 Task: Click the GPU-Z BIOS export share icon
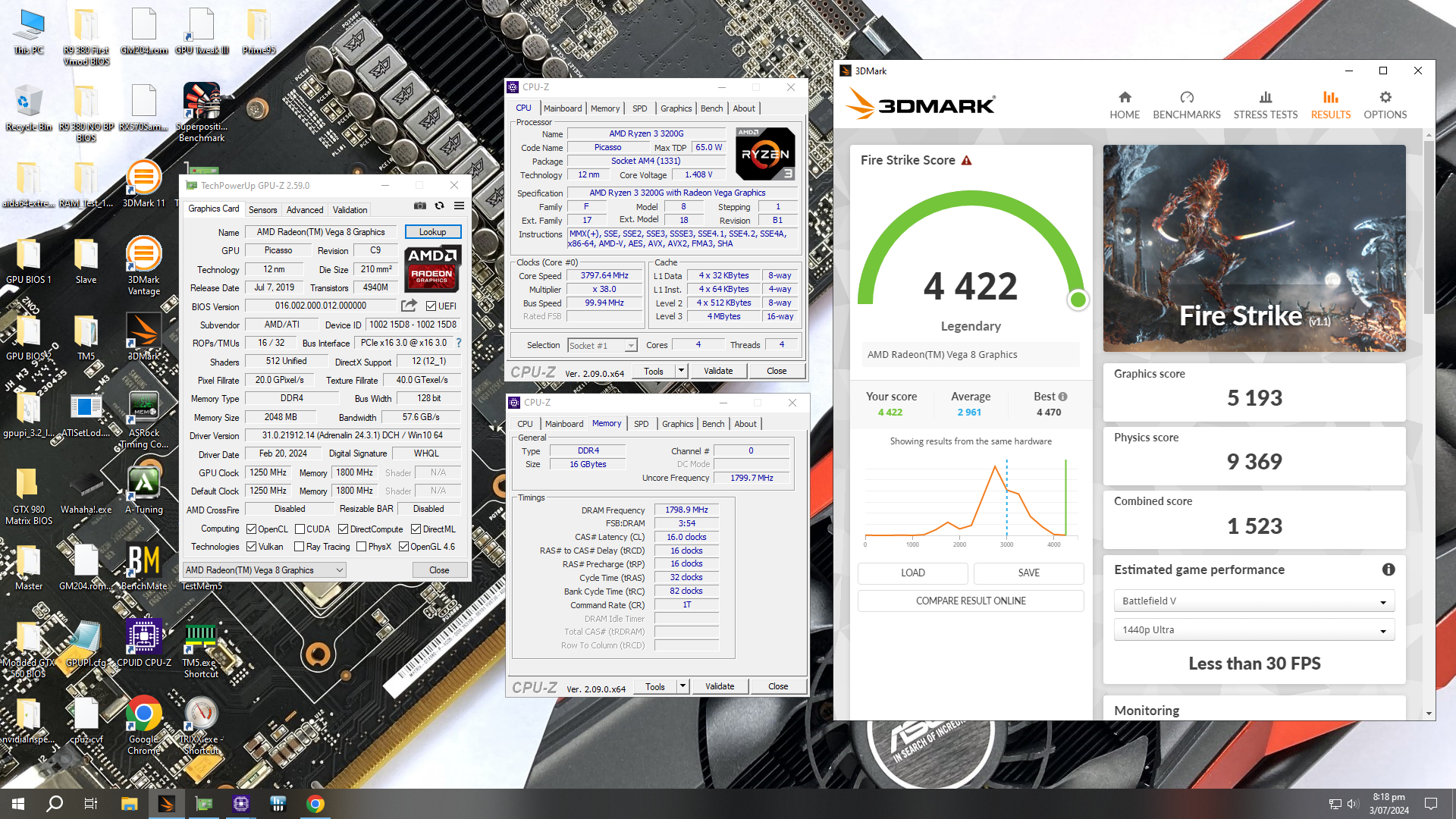pos(409,306)
